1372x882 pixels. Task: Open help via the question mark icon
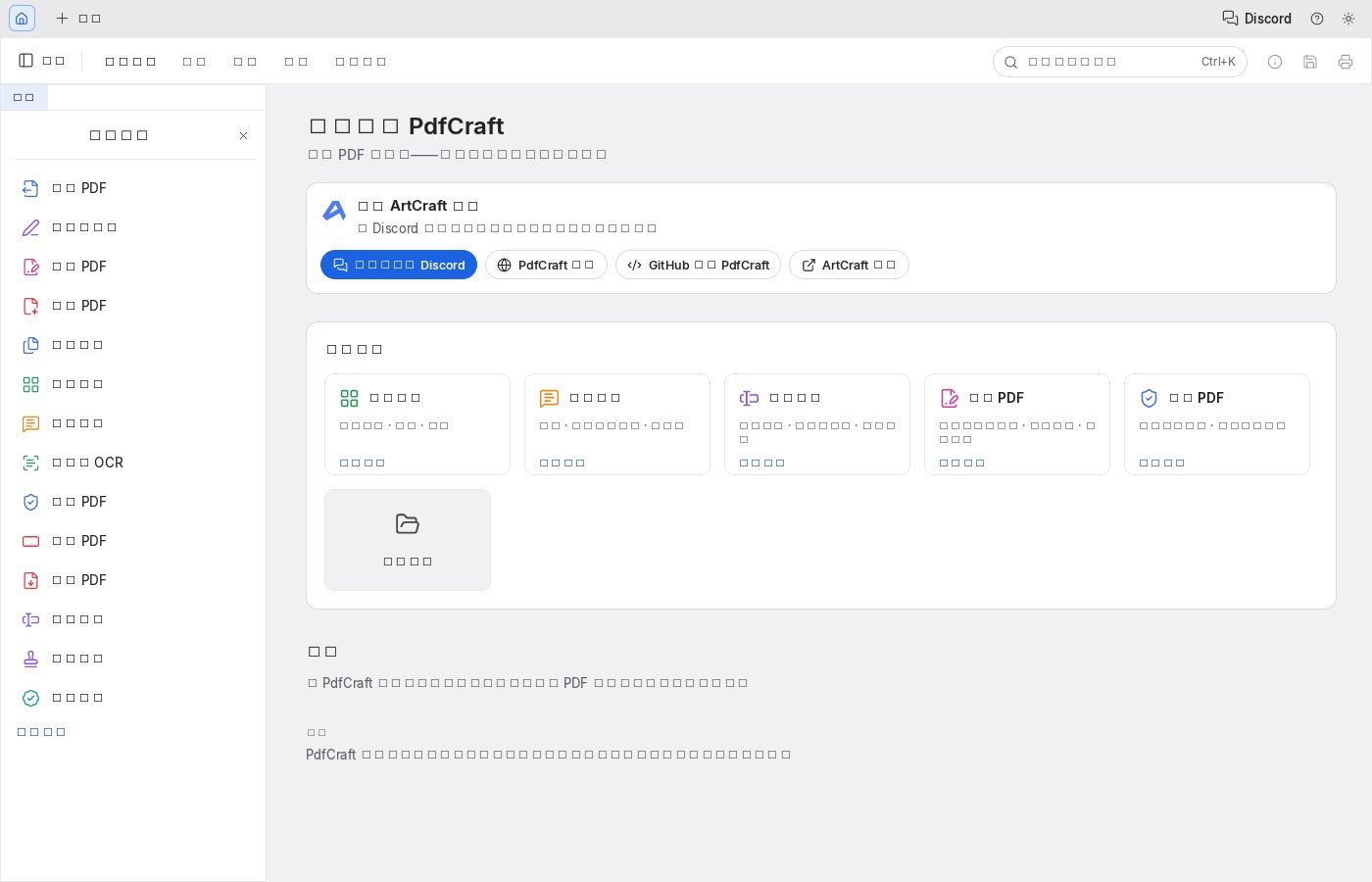1317,19
